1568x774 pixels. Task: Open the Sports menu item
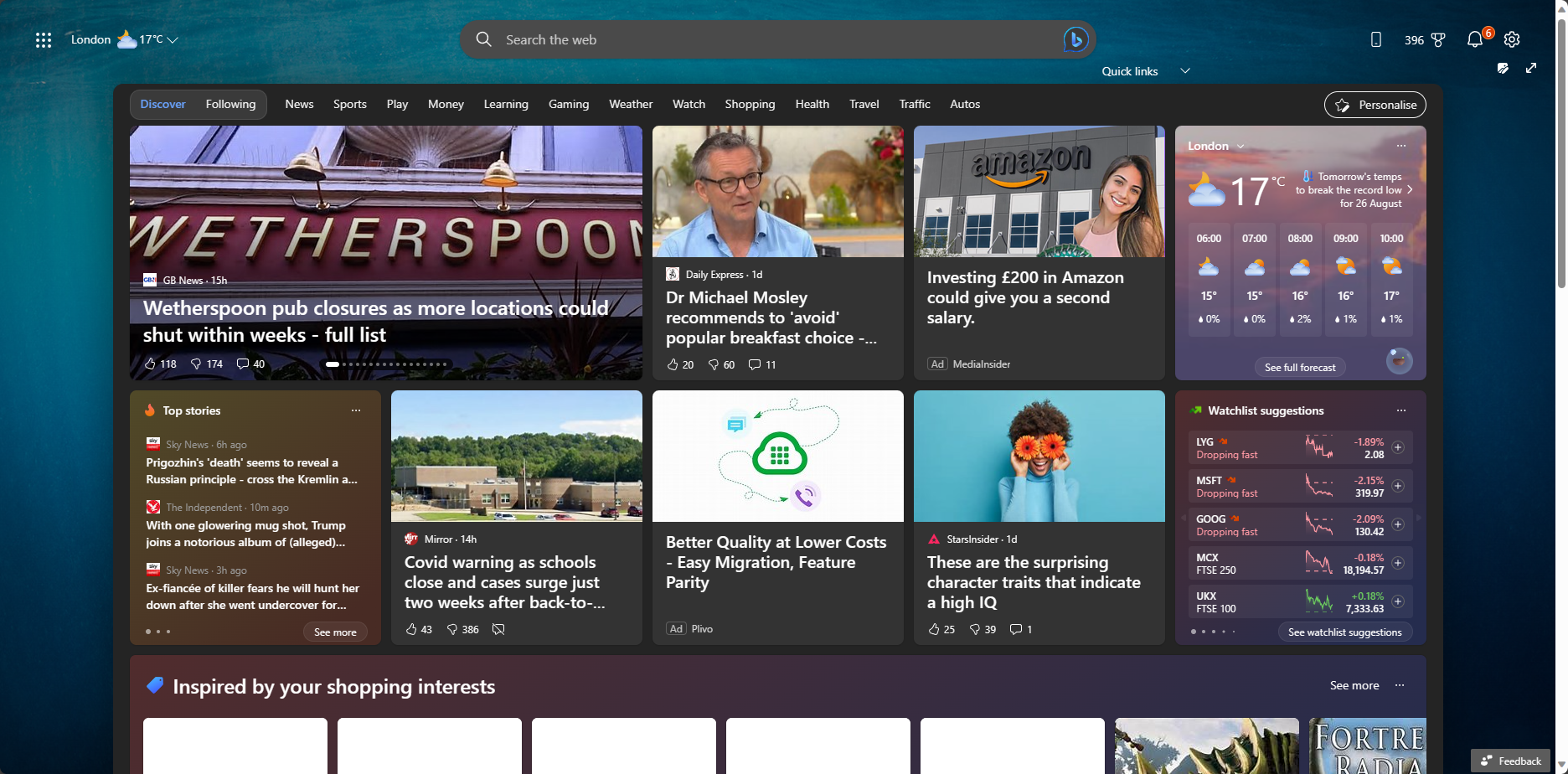[x=350, y=104]
